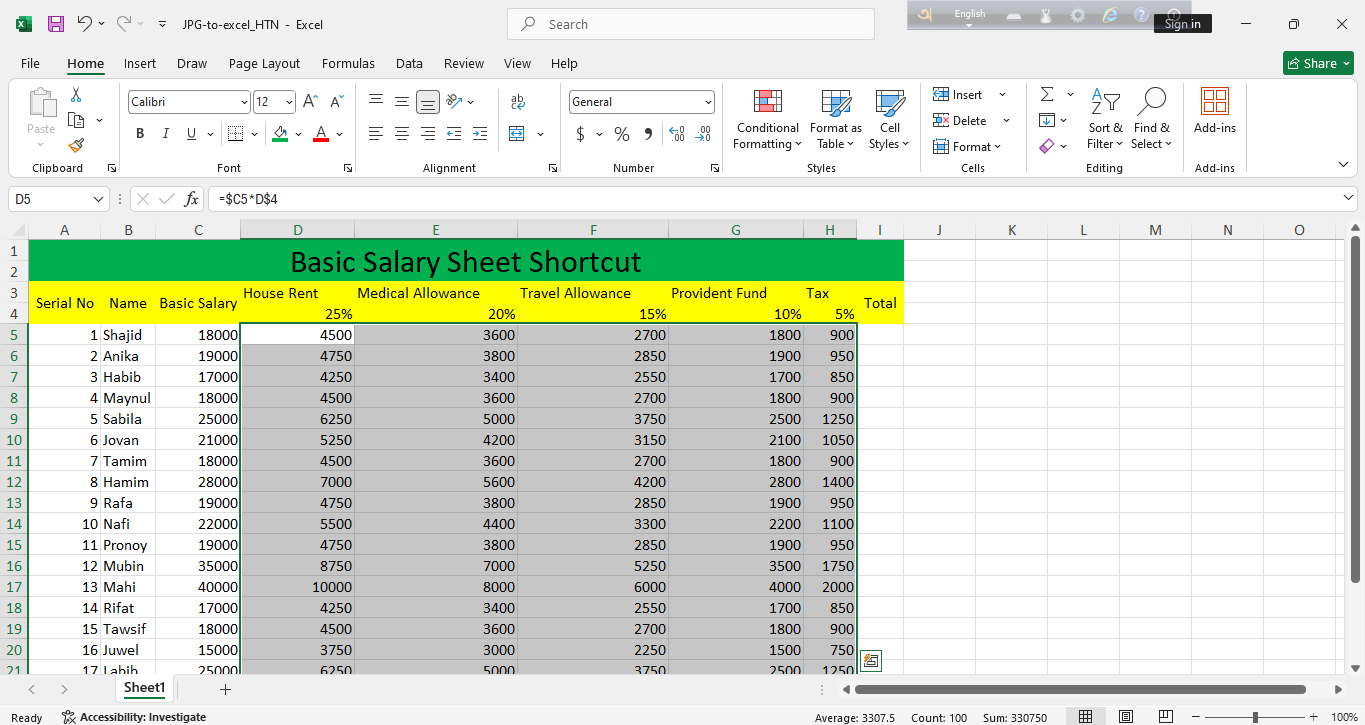
Task: Click the Conditional Formatting icon
Action: [767, 103]
